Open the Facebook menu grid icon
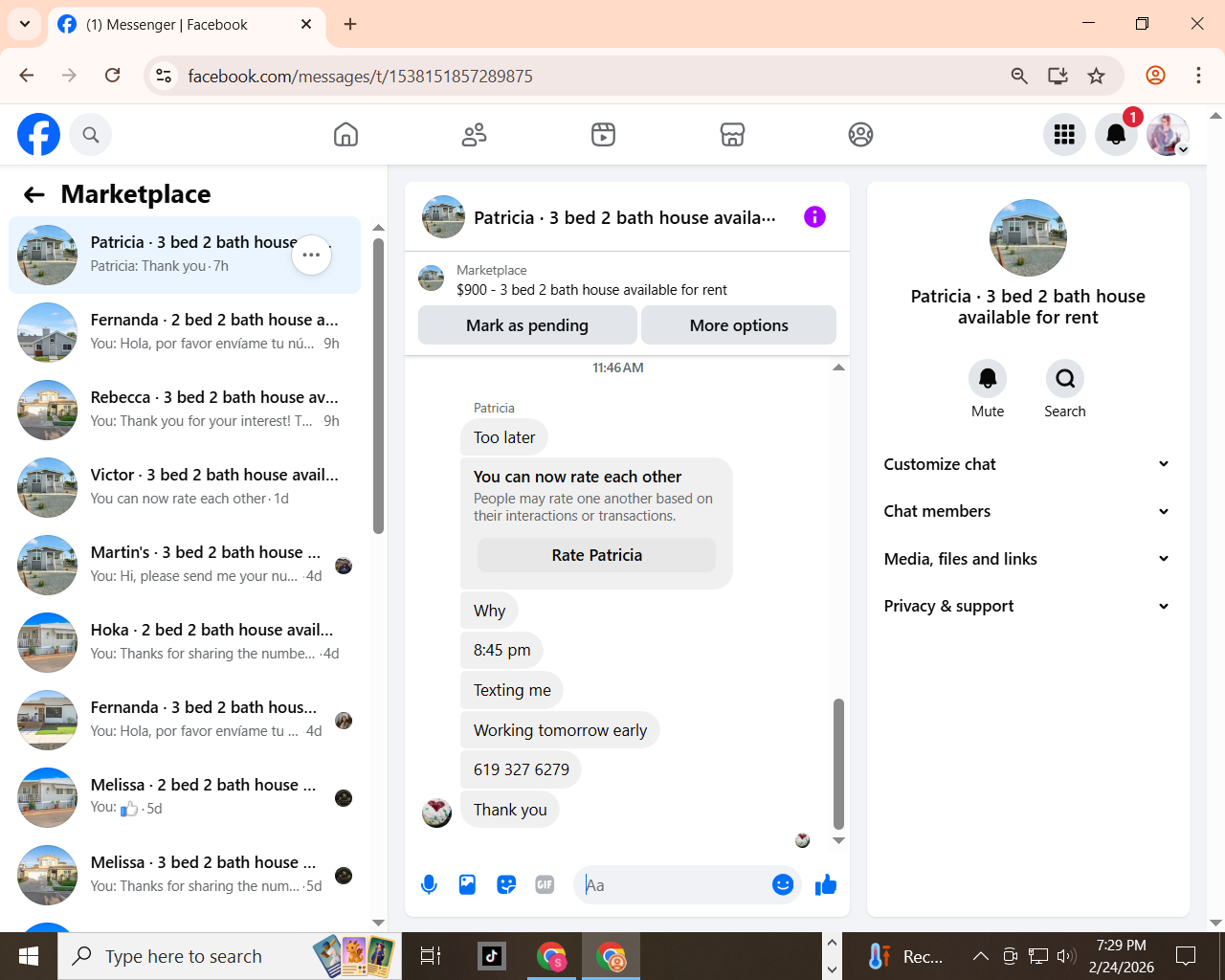 (x=1064, y=135)
